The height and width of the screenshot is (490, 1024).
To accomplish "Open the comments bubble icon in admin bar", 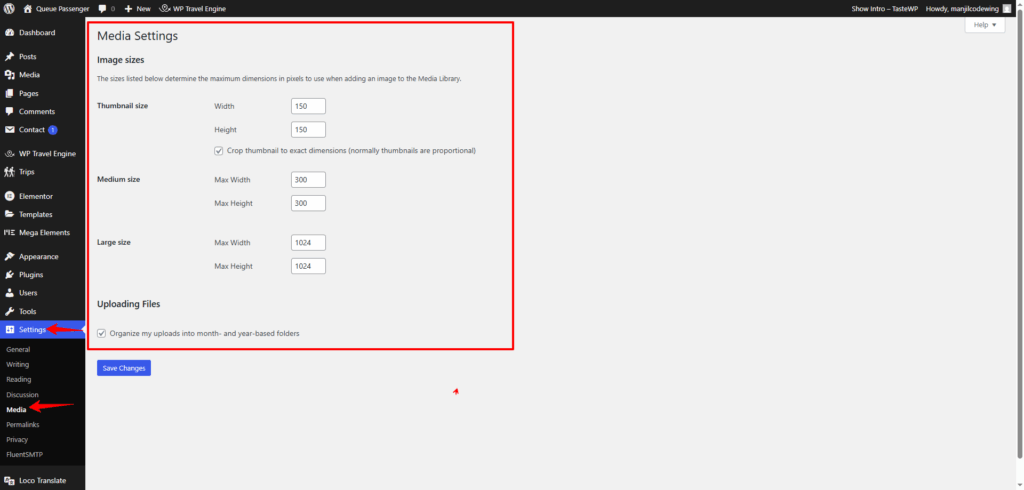I will pyautogui.click(x=103, y=8).
